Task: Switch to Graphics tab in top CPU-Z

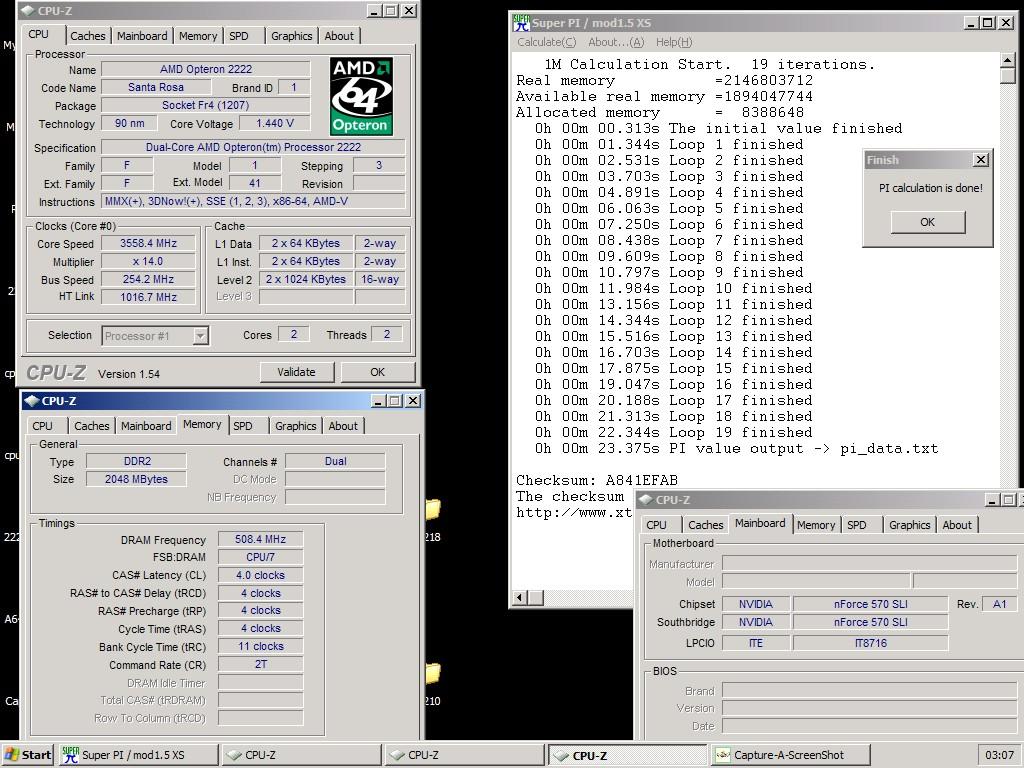Action: tap(291, 36)
